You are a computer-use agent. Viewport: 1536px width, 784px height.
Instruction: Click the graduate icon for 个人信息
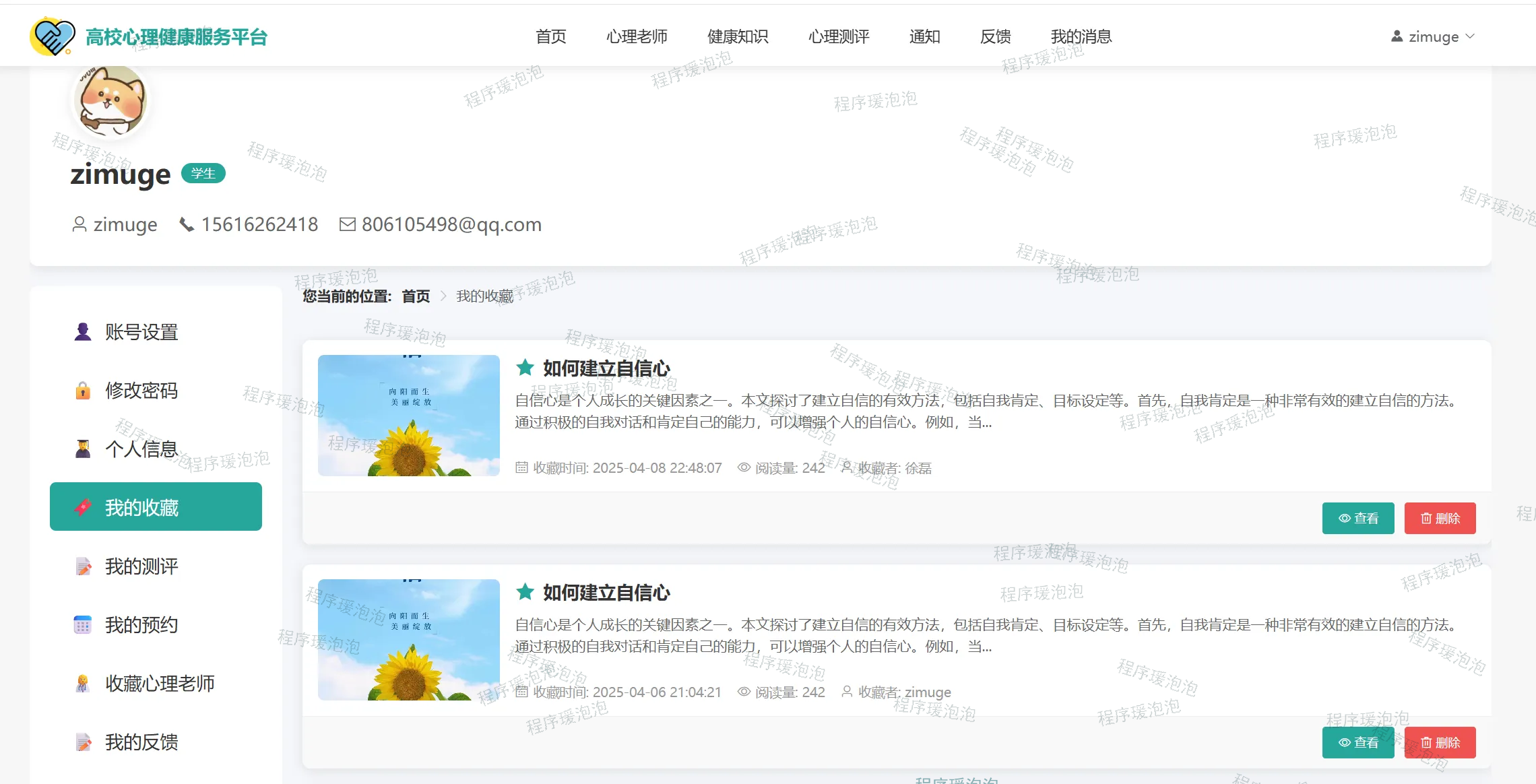point(83,449)
